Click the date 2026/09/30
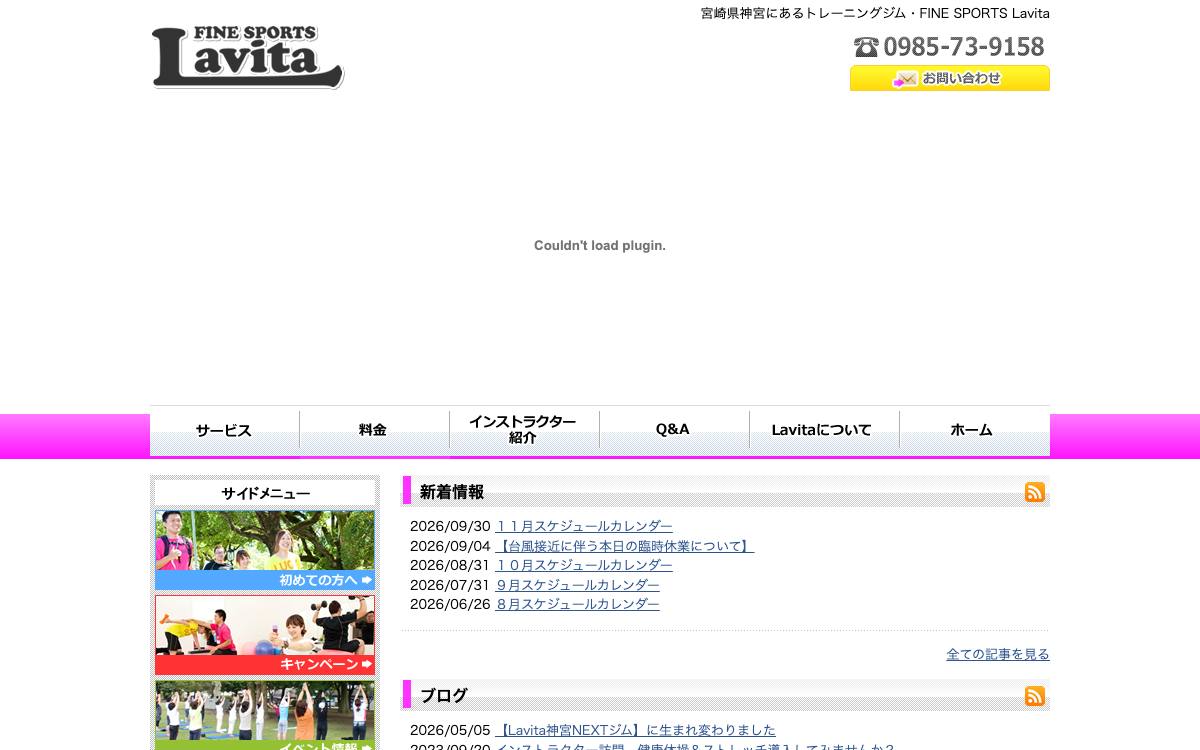The width and height of the screenshot is (1200, 750). 450,526
